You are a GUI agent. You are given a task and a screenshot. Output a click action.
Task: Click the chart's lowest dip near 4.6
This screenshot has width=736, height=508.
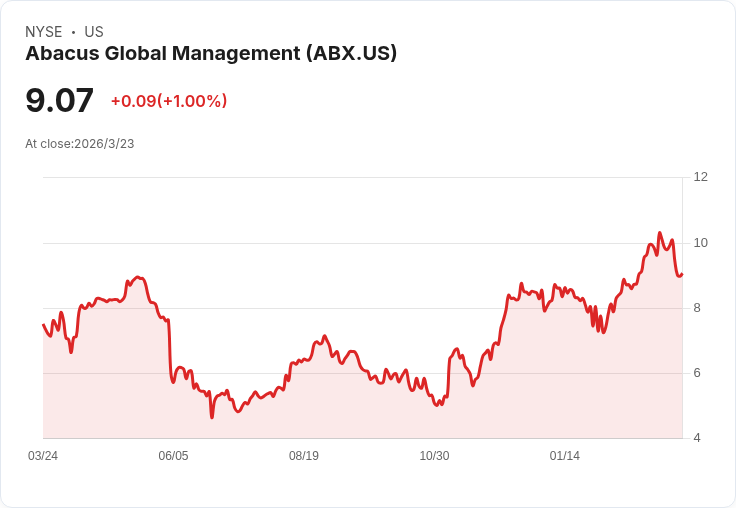coord(212,417)
